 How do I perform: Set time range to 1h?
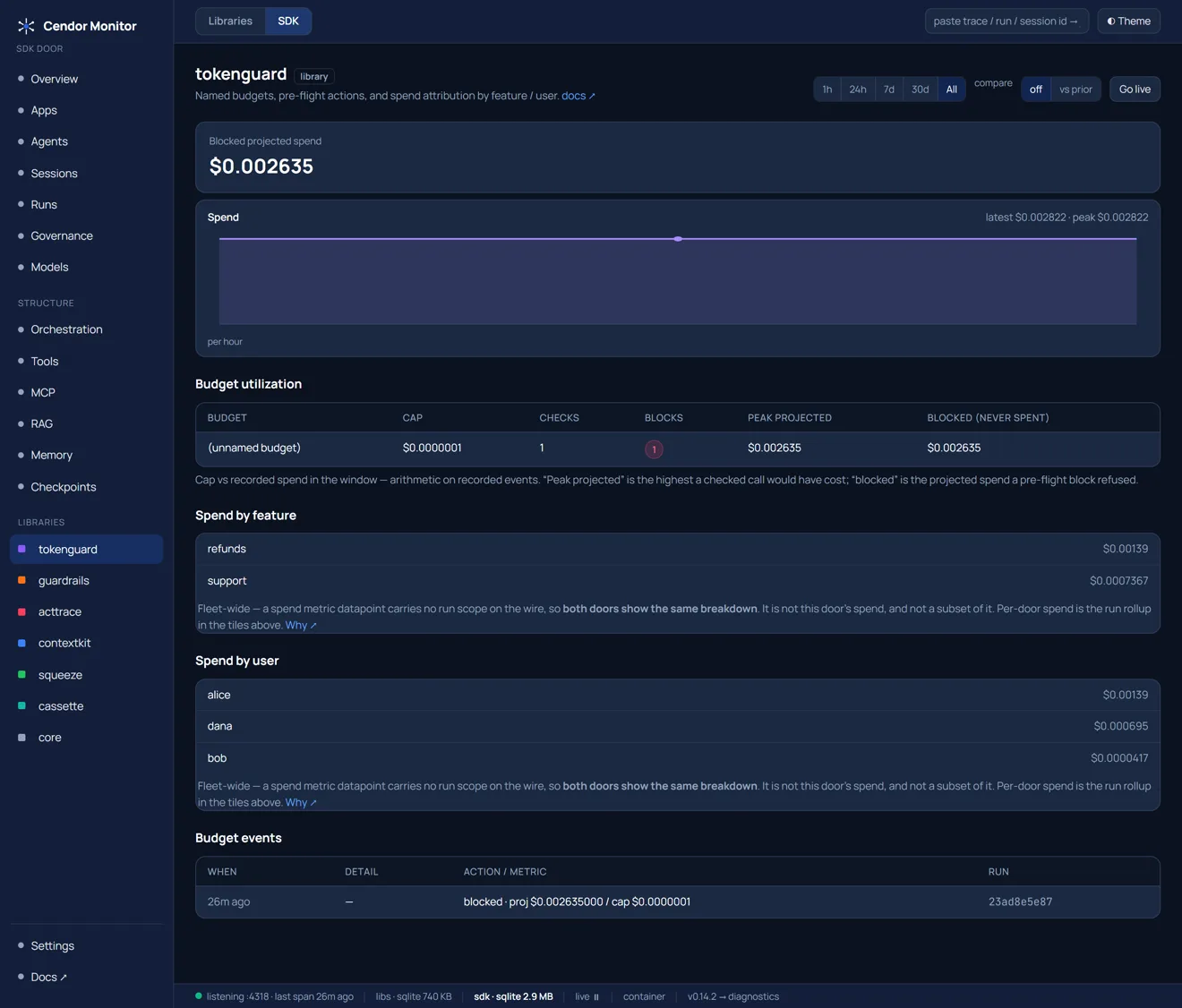coord(827,89)
